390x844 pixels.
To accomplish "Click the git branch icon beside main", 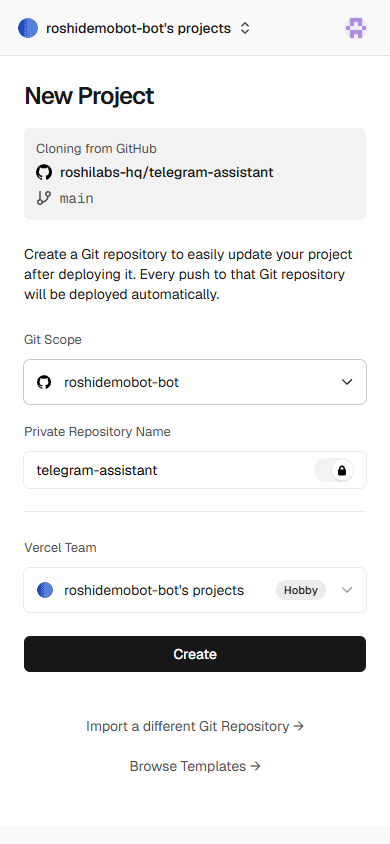I will (x=44, y=199).
